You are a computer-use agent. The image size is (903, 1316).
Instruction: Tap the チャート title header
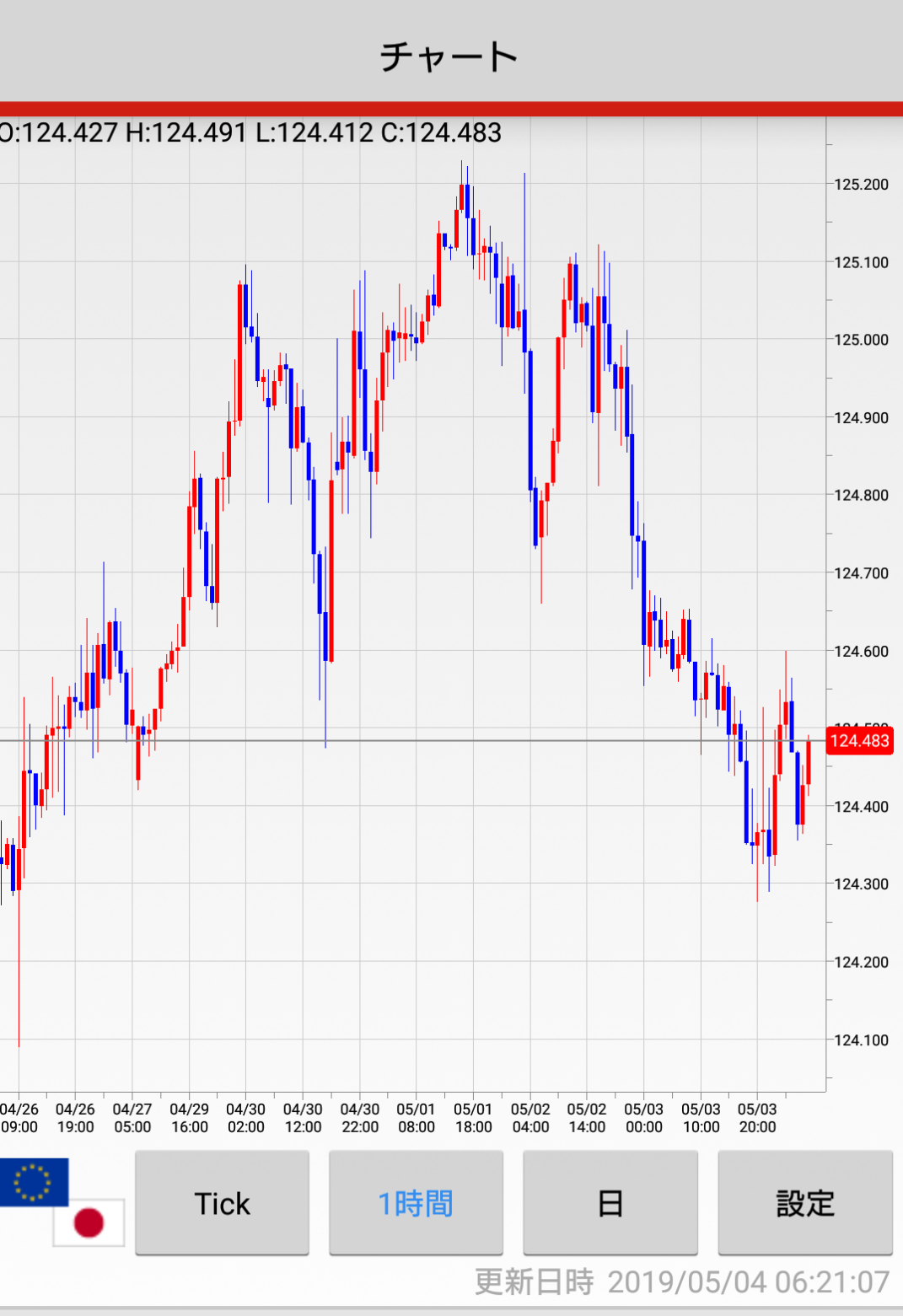(449, 56)
